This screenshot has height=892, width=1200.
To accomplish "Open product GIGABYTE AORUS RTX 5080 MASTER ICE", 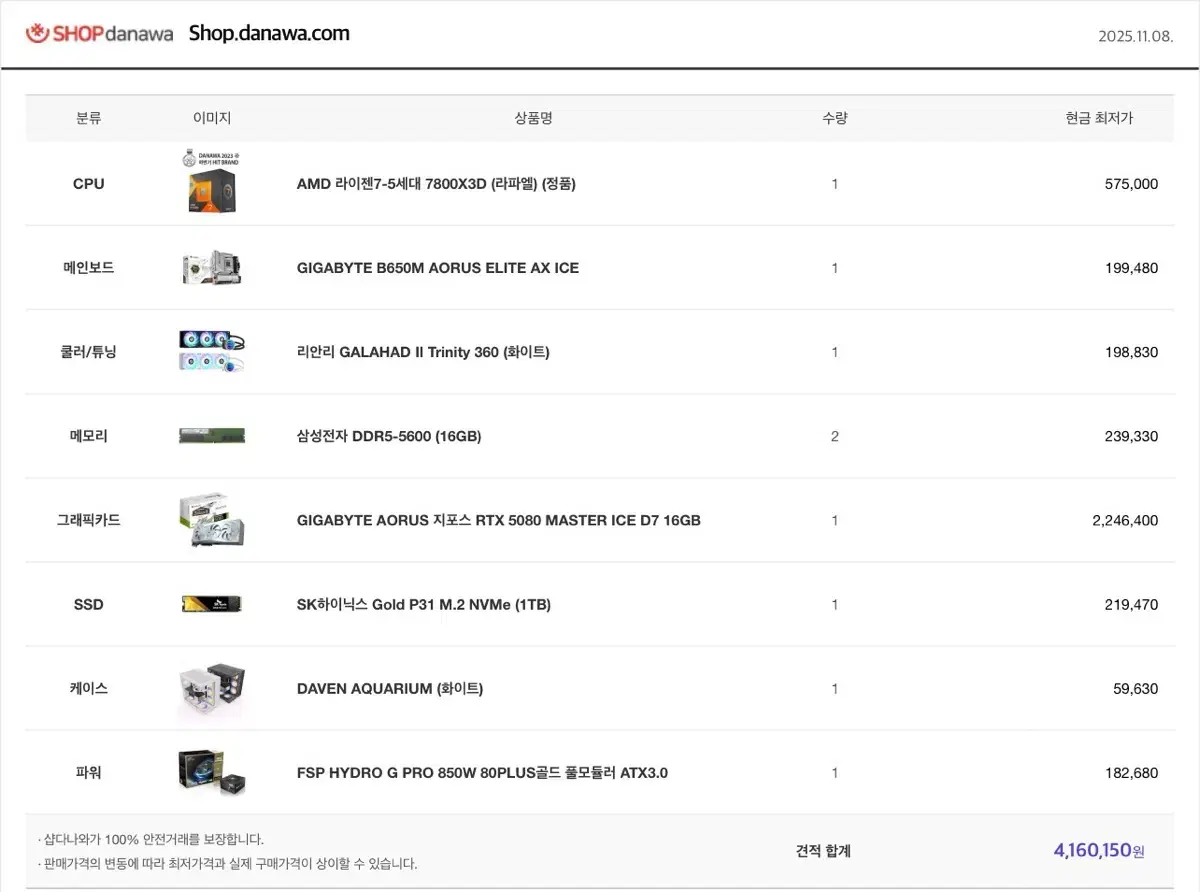I will pyautogui.click(x=499, y=520).
